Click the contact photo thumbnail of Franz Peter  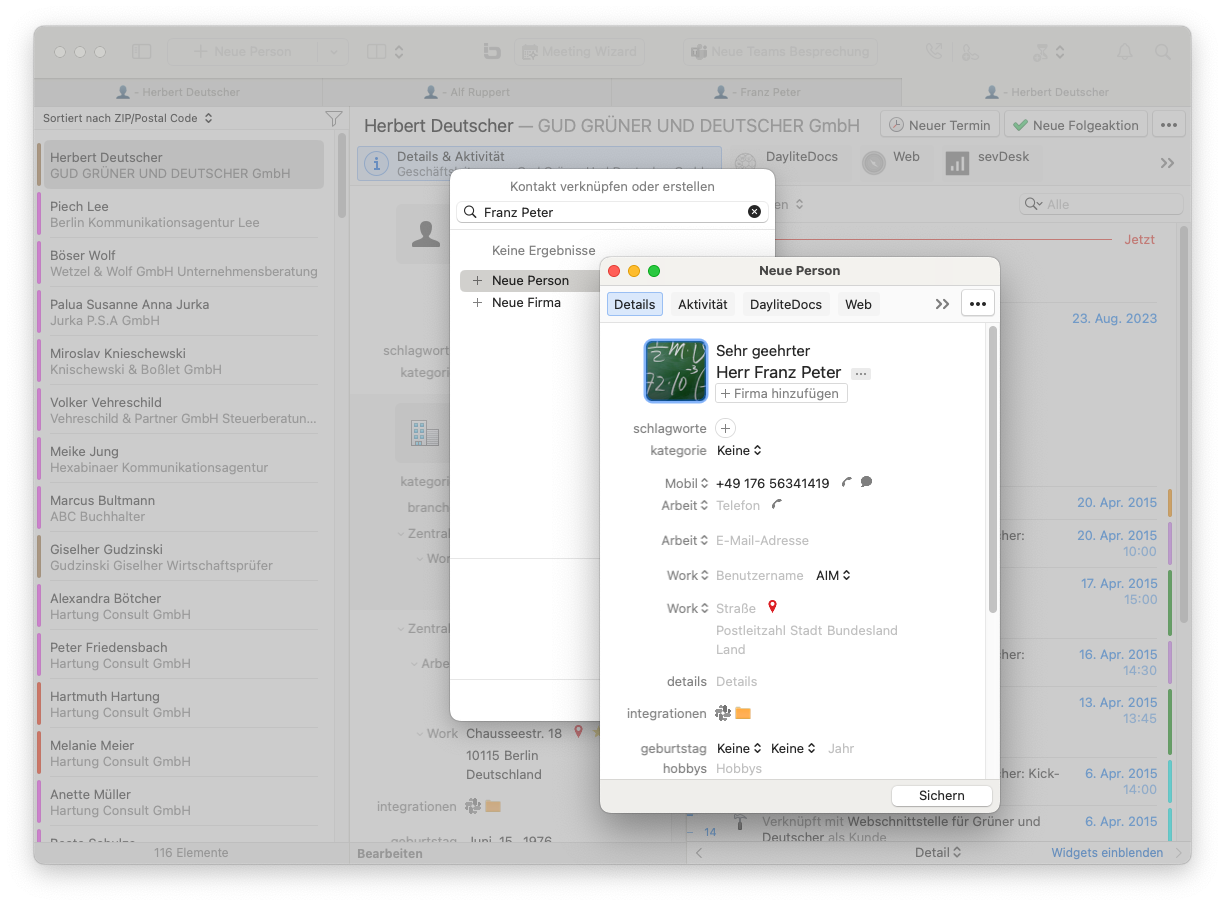tap(676, 371)
